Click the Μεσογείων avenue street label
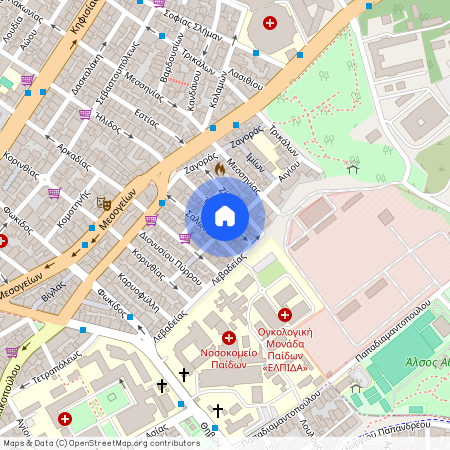The image size is (450, 450). pos(118,209)
